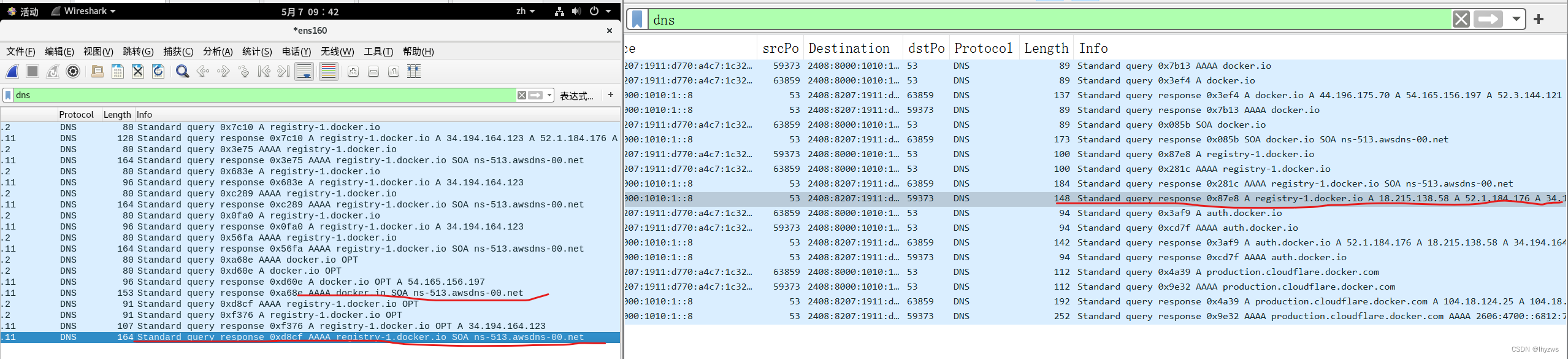Go to the last packet in the list
1568x359 pixels.
pyautogui.click(x=284, y=72)
